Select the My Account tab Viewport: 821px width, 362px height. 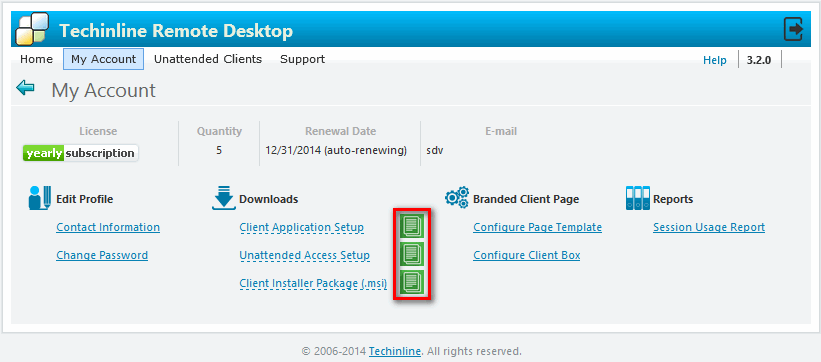point(104,59)
